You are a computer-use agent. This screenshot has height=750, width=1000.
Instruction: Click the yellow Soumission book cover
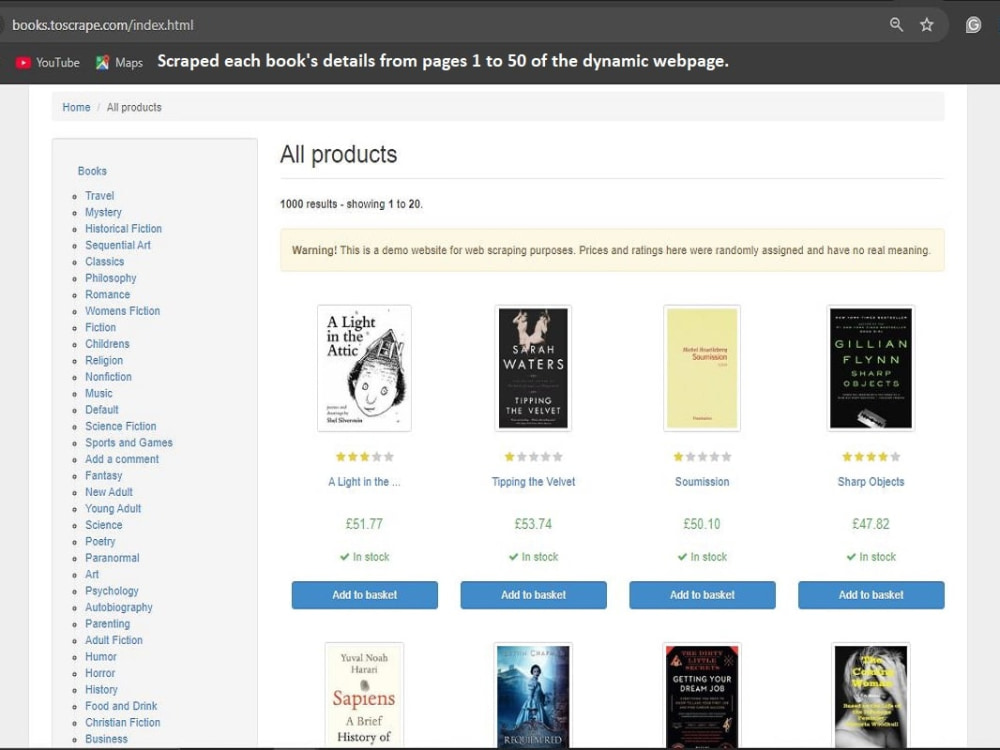pyautogui.click(x=702, y=368)
